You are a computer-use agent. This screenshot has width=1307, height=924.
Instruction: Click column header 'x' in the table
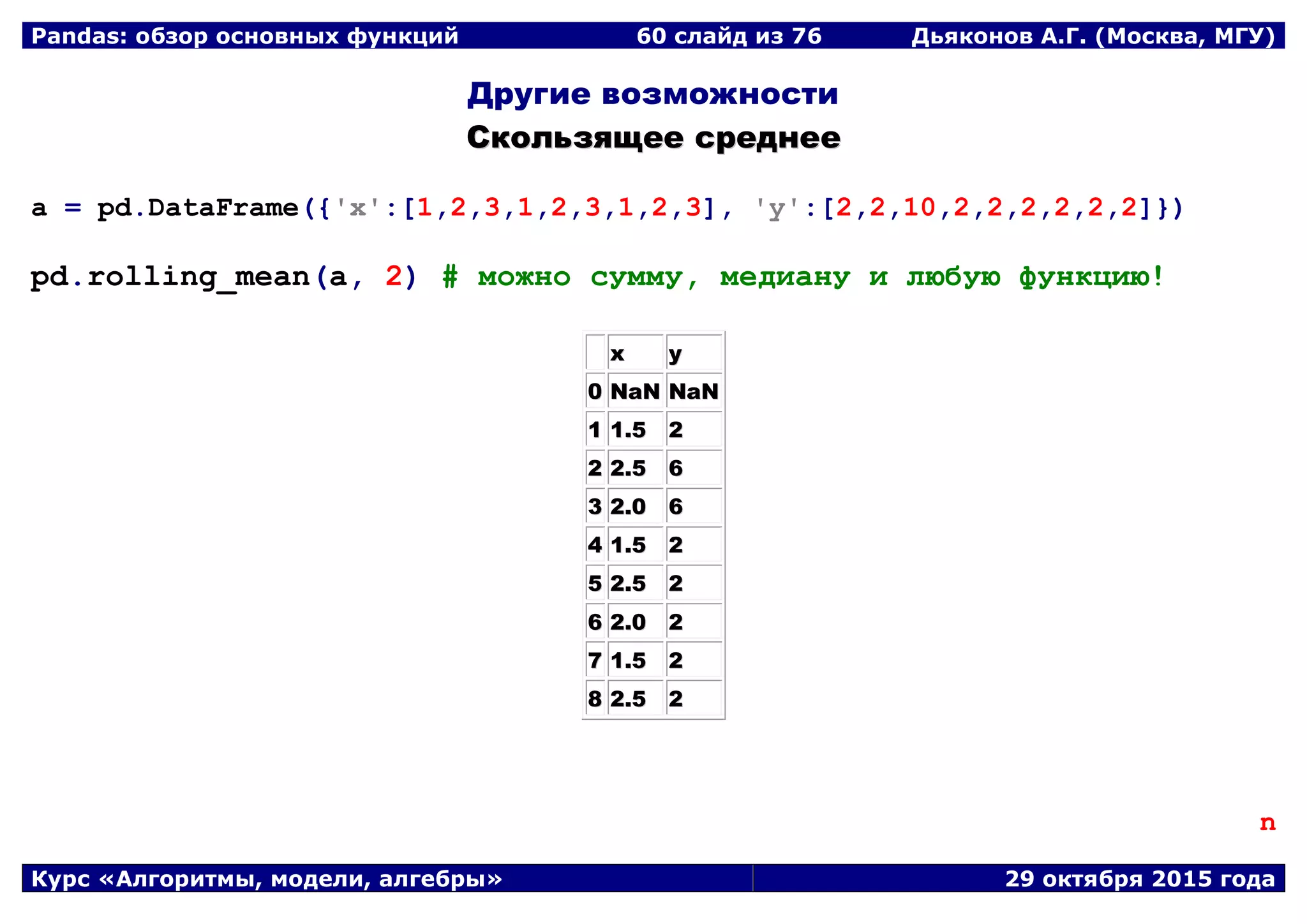pyautogui.click(x=617, y=354)
